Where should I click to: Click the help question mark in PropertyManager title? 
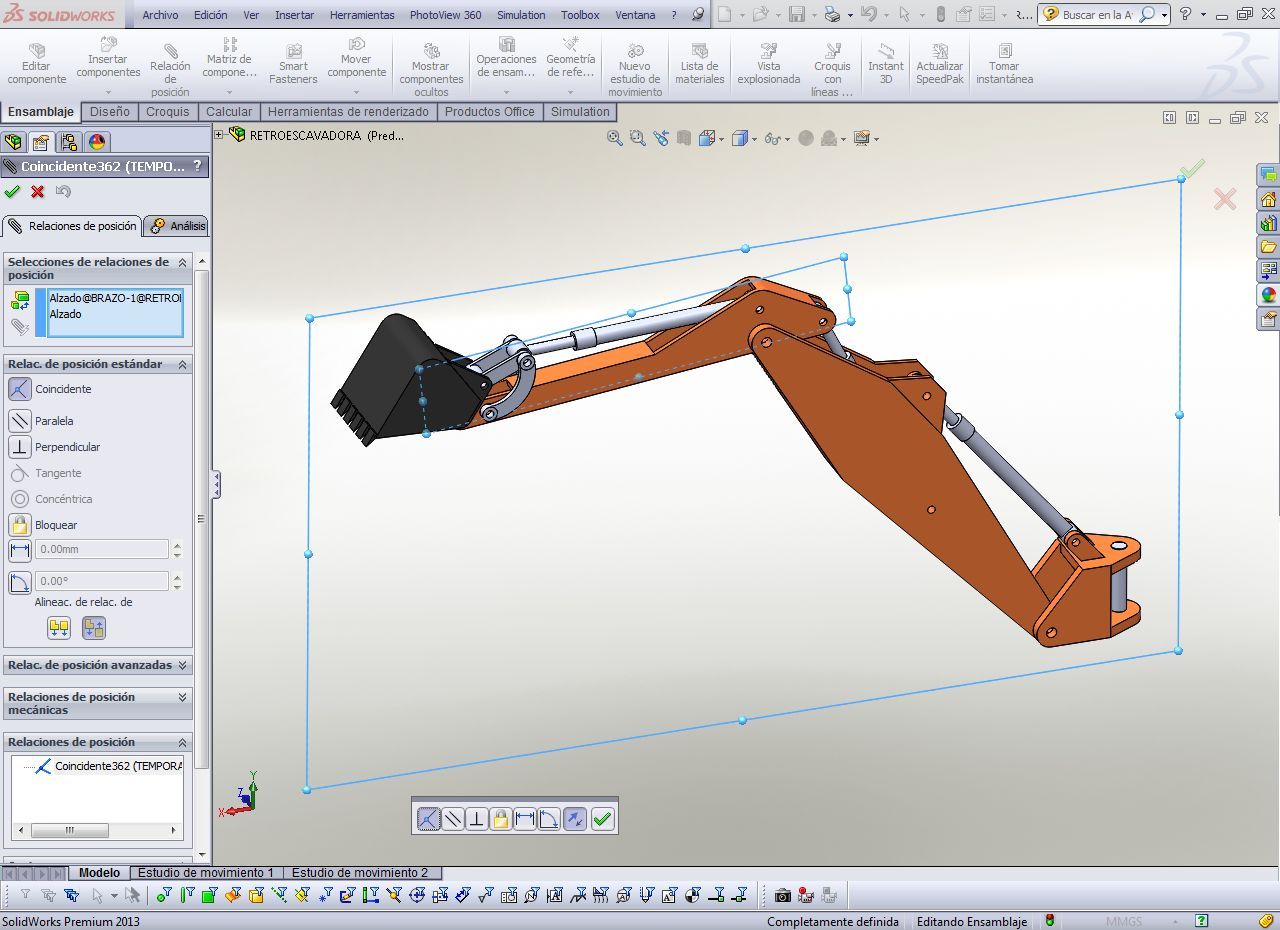click(197, 166)
